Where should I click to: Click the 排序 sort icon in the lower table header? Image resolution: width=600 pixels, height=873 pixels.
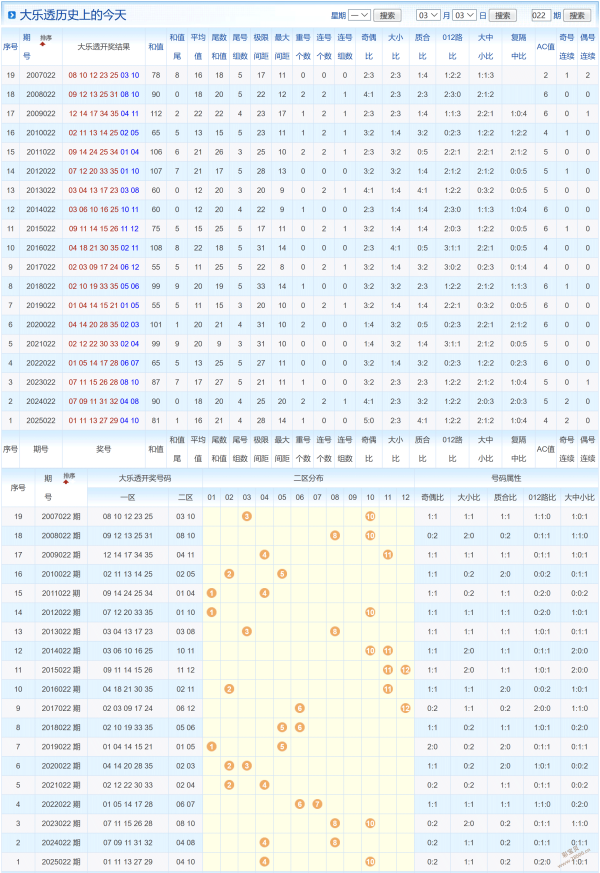pos(69,476)
